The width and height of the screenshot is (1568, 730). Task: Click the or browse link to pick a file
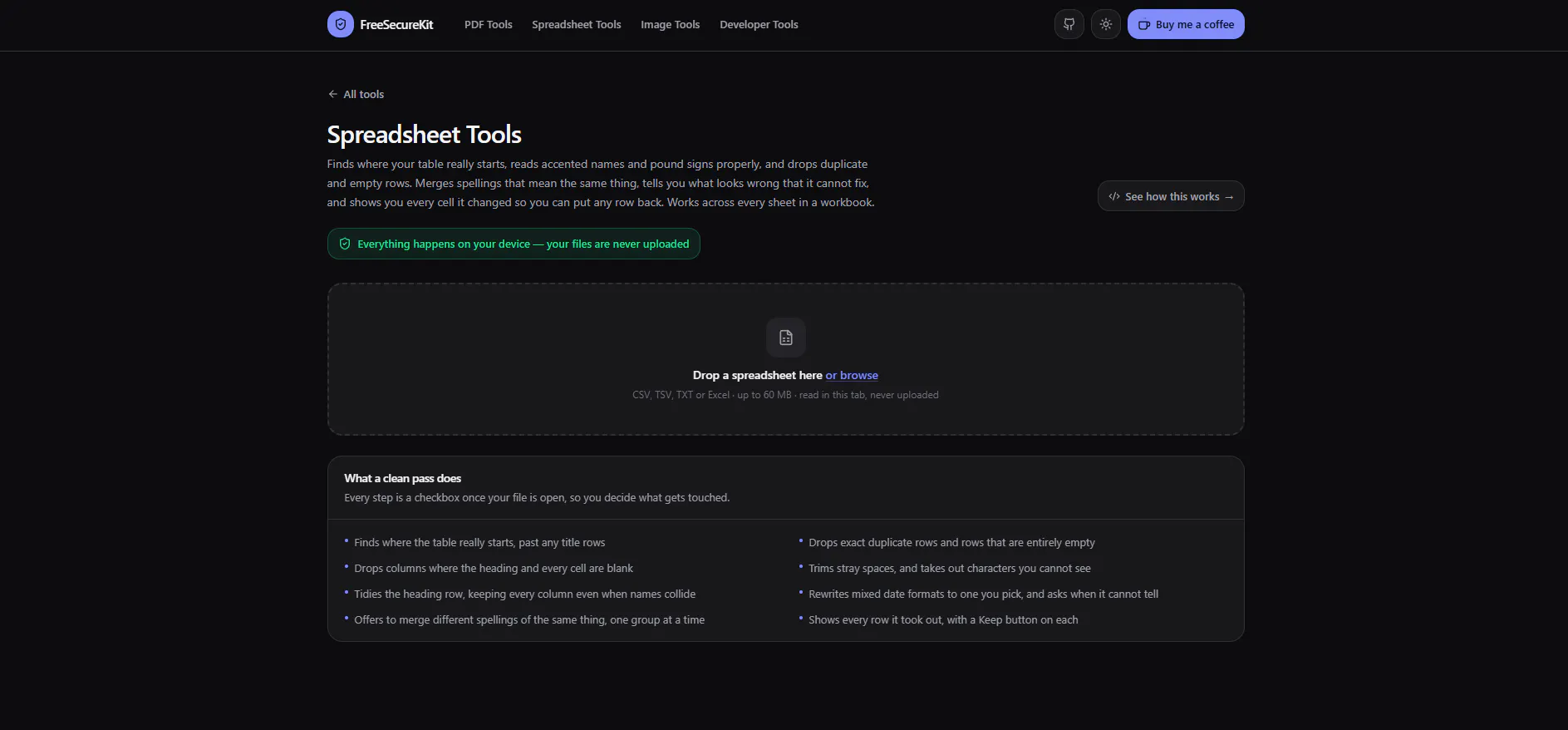(x=852, y=375)
